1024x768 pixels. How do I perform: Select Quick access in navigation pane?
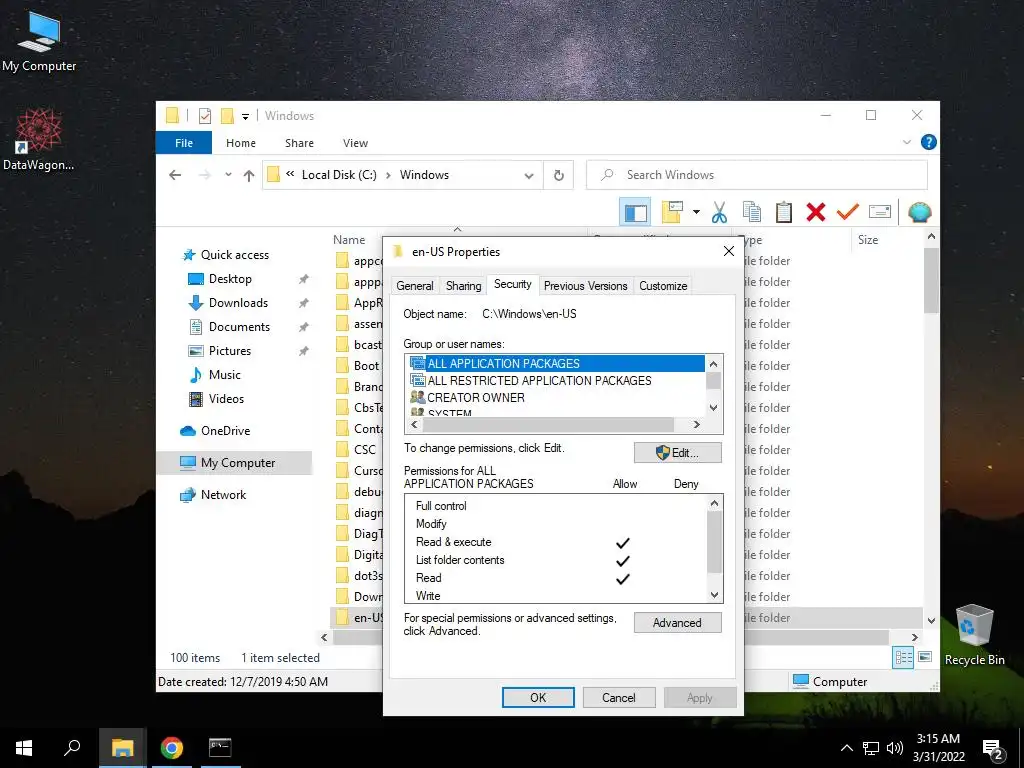pos(234,255)
